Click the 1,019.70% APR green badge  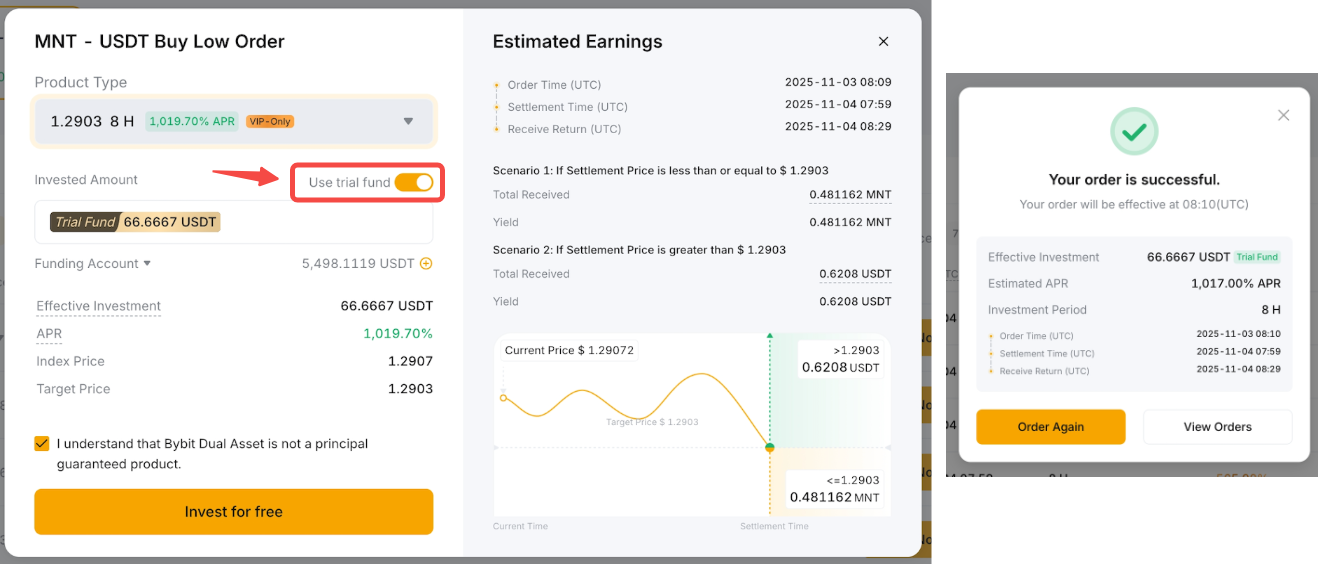pos(192,122)
